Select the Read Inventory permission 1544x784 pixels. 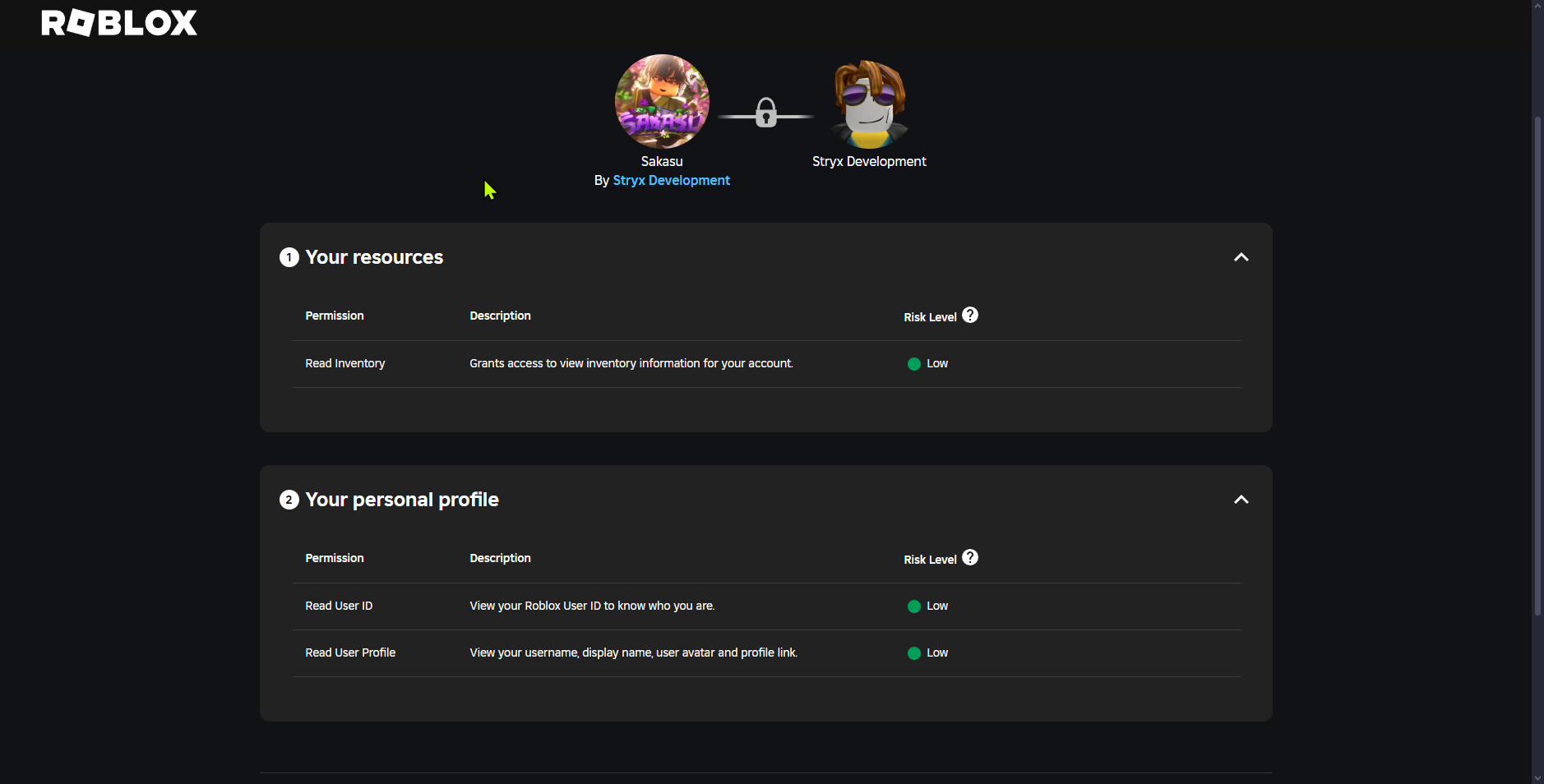(345, 363)
